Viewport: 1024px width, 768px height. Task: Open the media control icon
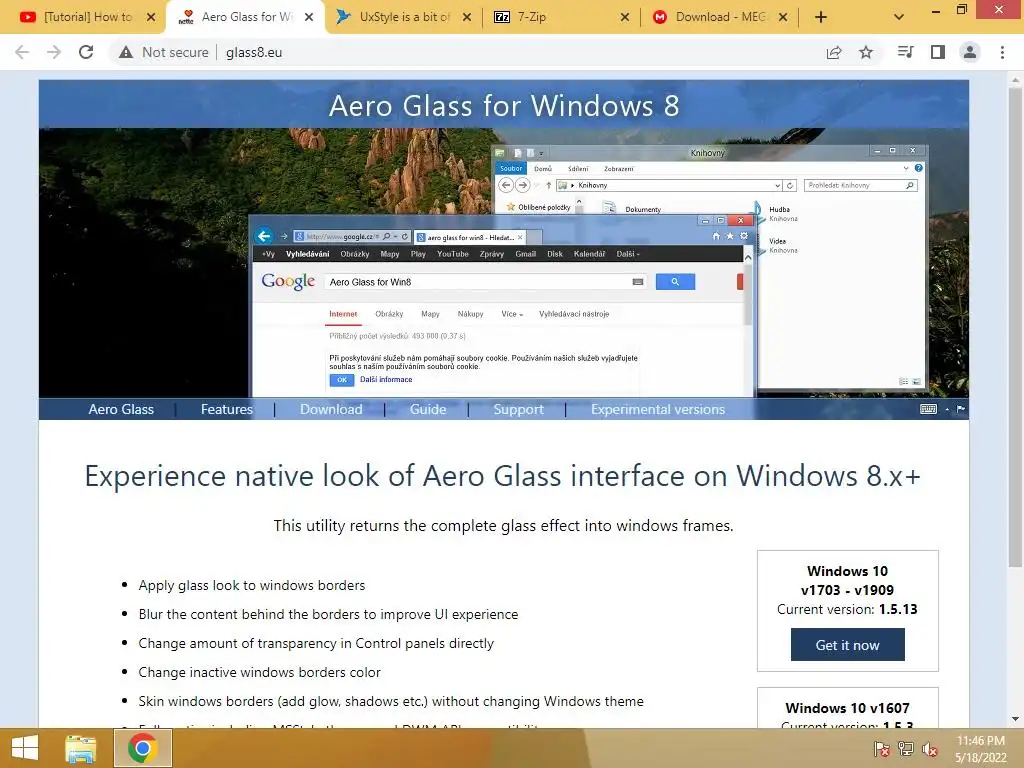[x=905, y=52]
